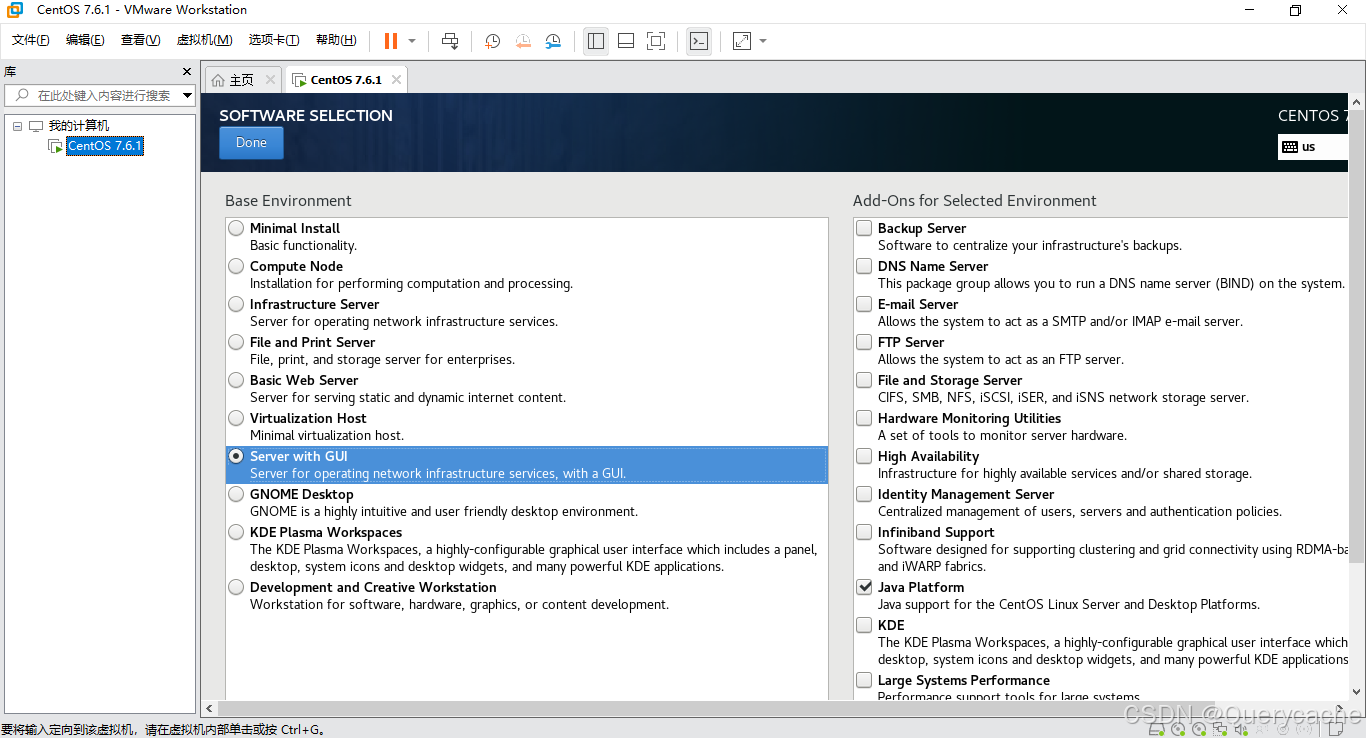Check File and Storage Server
1366x738 pixels.
(x=864, y=380)
